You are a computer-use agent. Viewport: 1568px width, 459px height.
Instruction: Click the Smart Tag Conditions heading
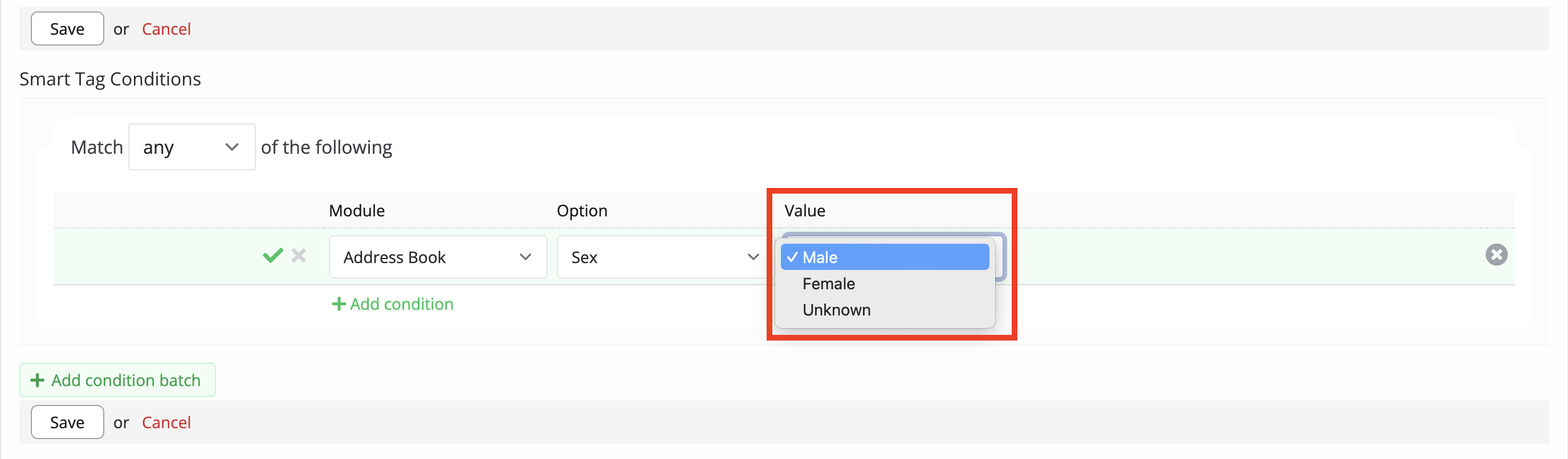(x=110, y=79)
